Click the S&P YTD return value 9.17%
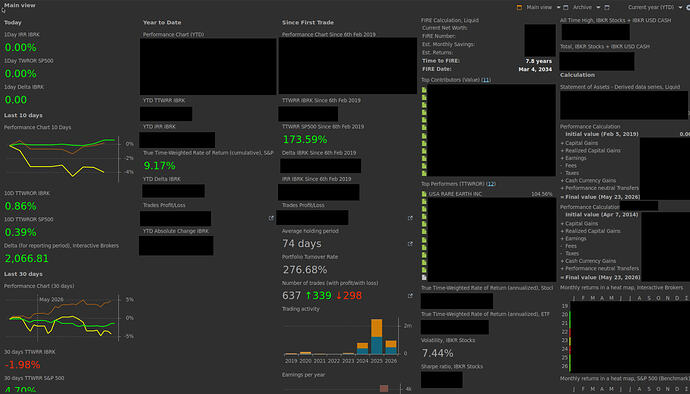 pyautogui.click(x=160, y=166)
